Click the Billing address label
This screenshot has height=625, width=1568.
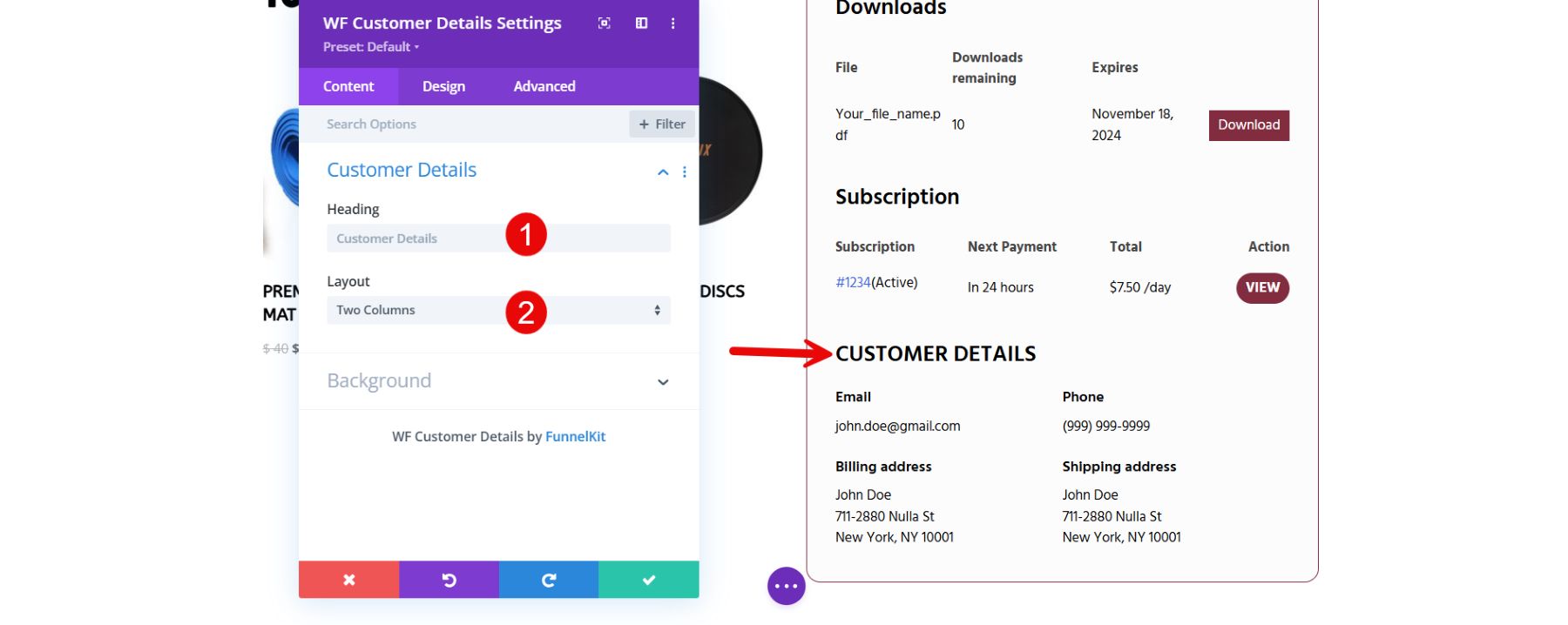883,467
